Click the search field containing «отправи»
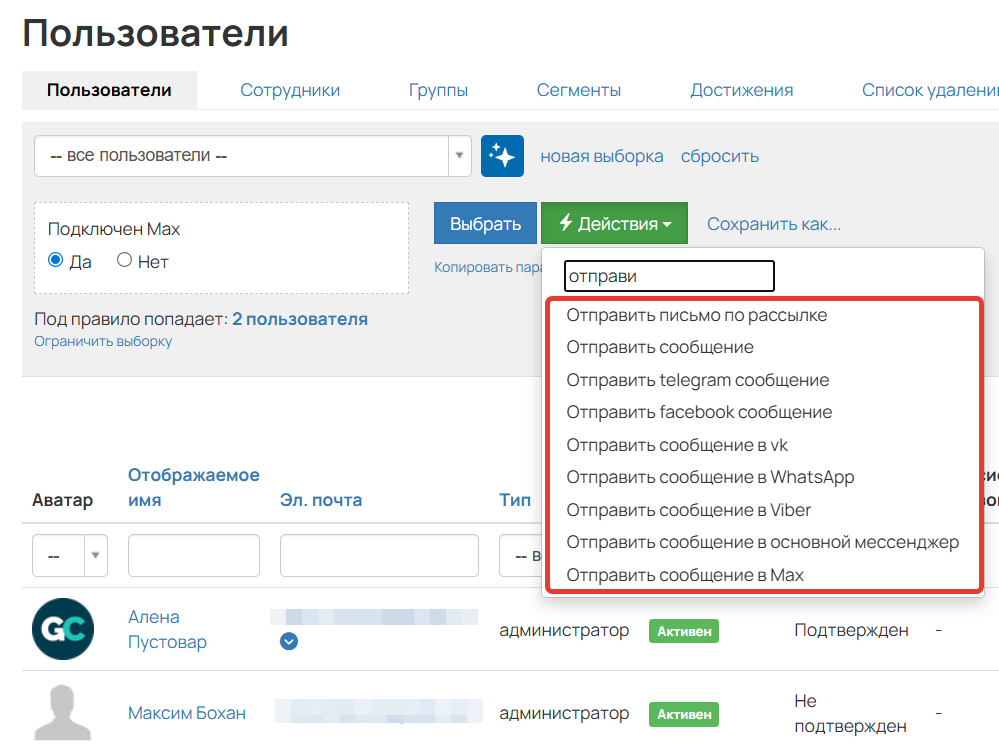 [668, 275]
